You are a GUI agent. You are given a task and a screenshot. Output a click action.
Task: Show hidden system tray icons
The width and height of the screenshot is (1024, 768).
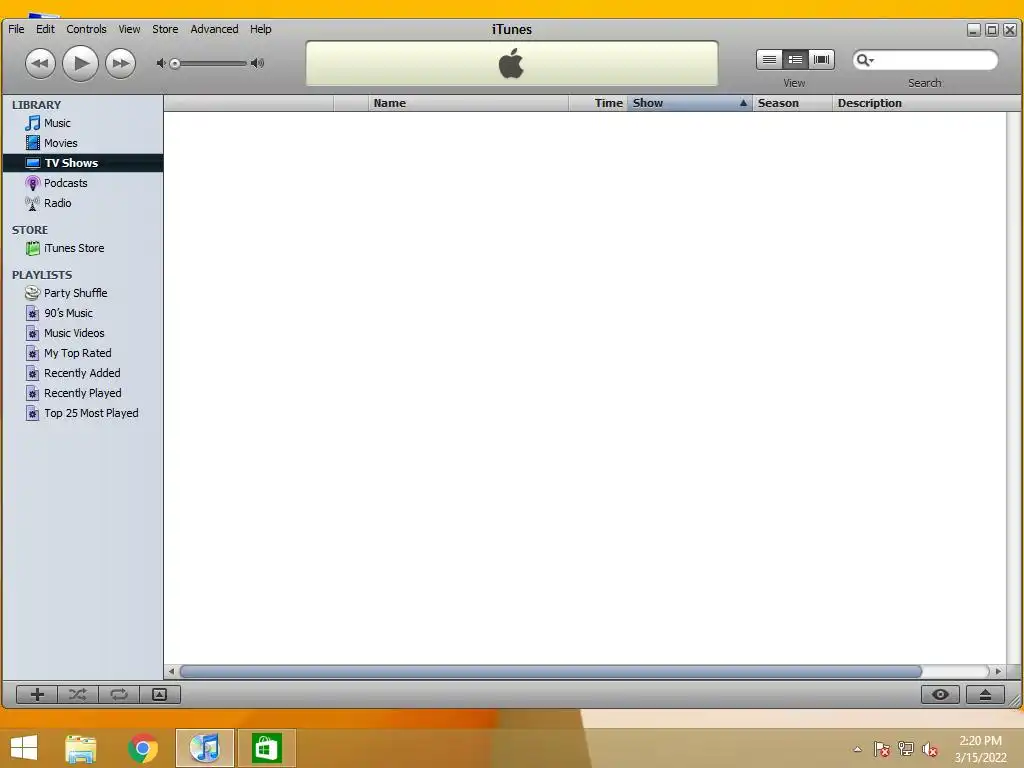(857, 749)
